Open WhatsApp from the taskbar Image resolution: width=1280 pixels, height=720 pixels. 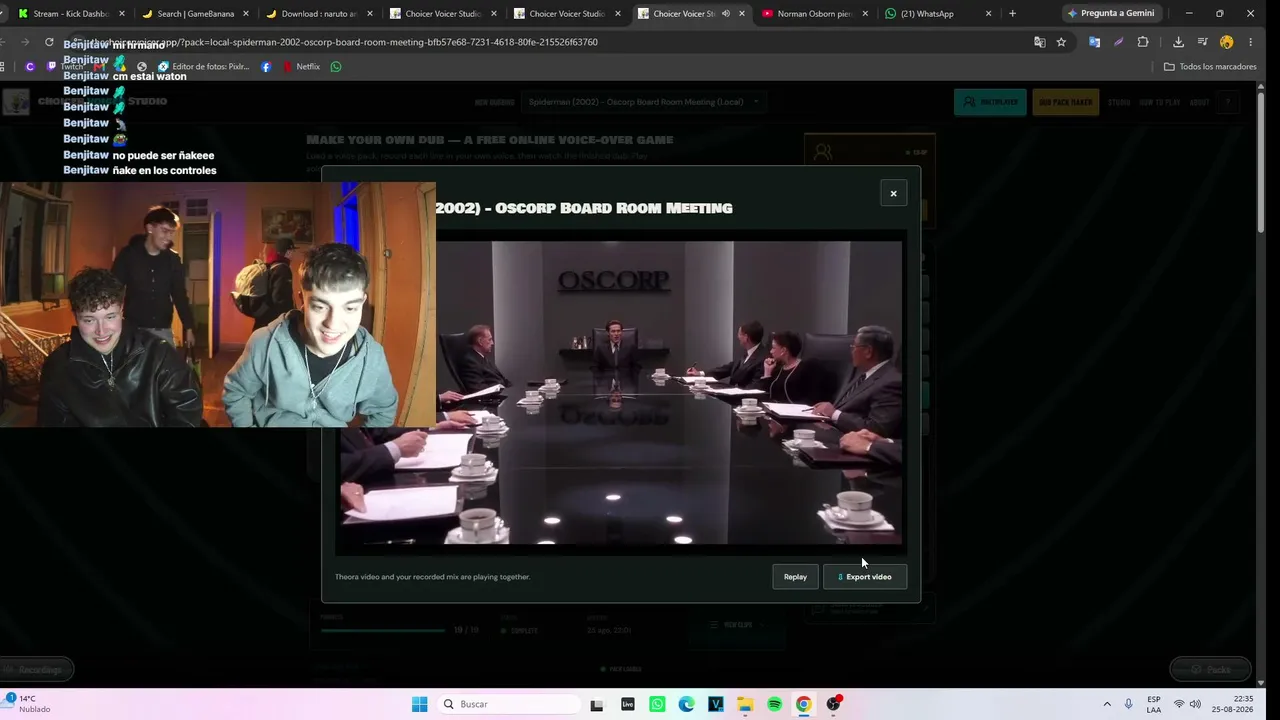[657, 704]
